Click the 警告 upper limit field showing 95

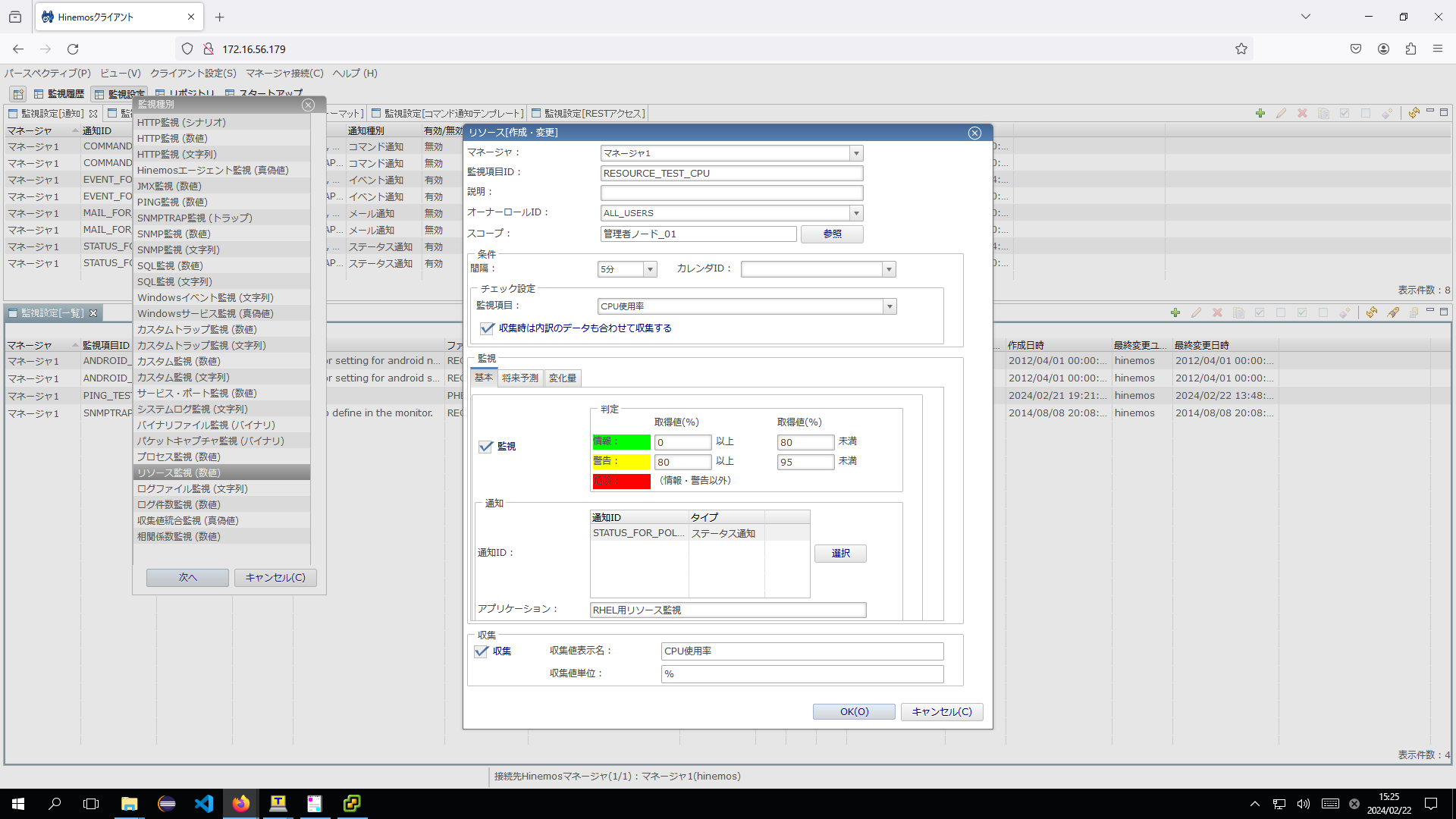[x=805, y=463]
